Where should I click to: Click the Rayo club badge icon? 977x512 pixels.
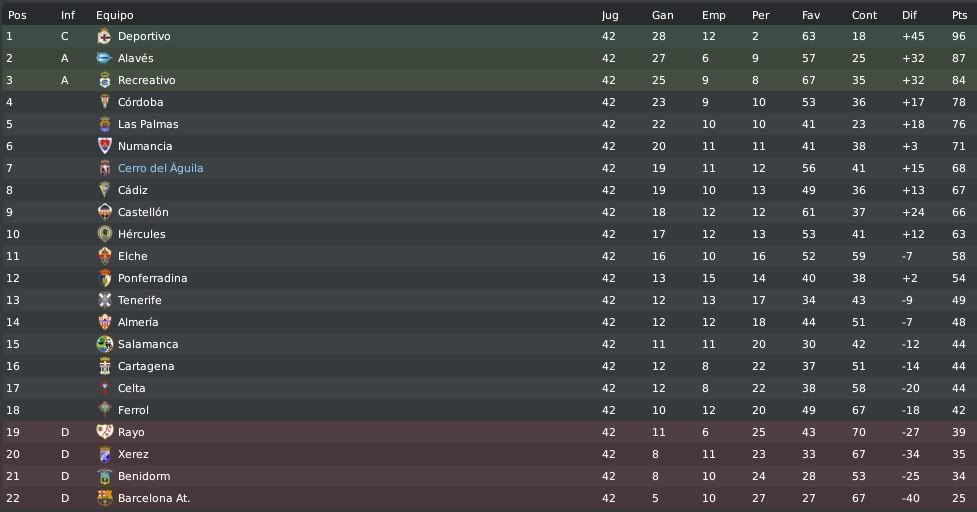click(x=104, y=432)
